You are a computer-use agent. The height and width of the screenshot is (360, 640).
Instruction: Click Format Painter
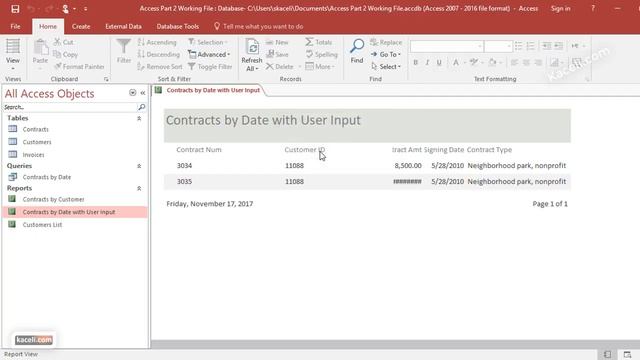coord(79,67)
